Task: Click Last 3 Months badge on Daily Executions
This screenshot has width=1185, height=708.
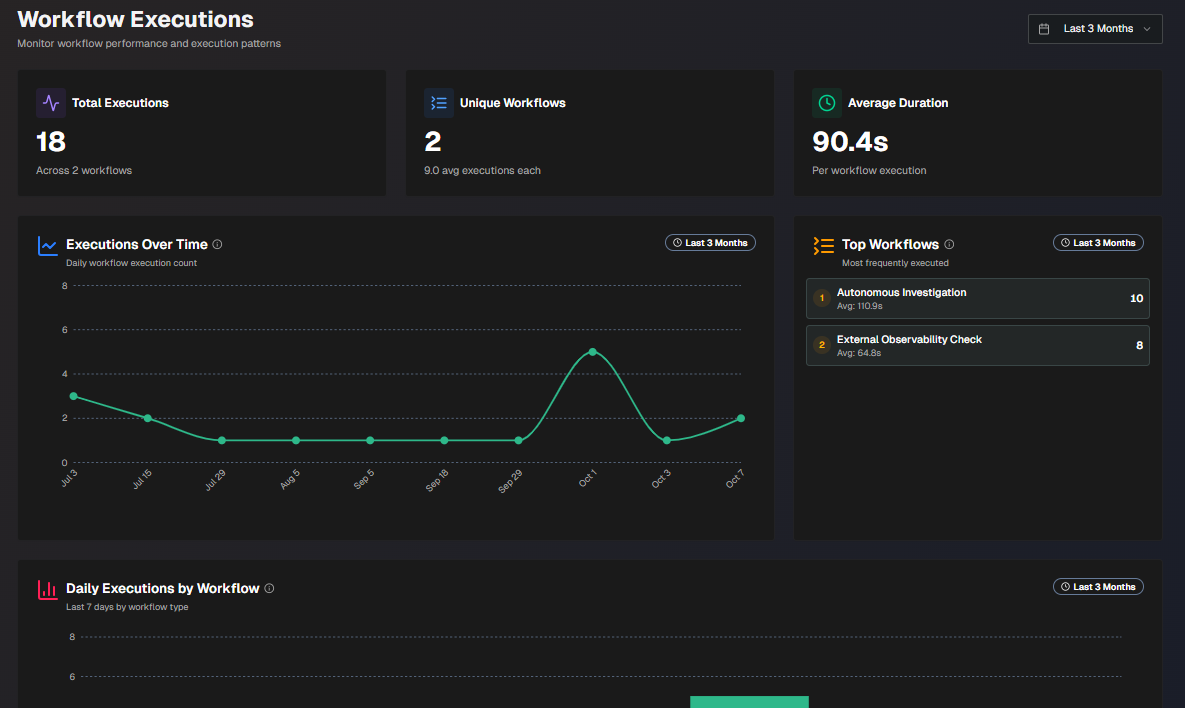Action: pos(1098,587)
